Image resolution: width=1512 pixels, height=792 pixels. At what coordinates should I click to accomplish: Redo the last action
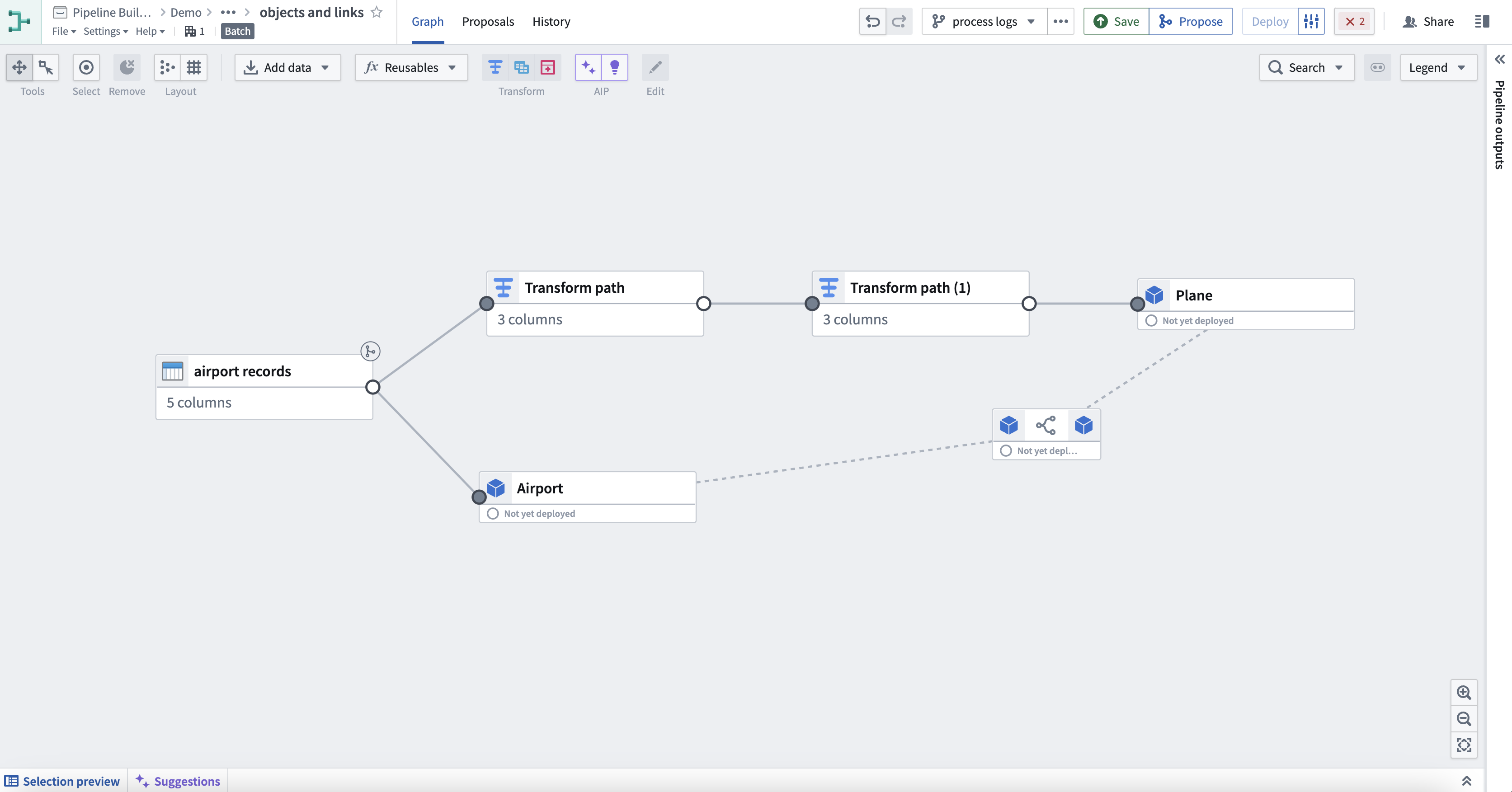(899, 22)
